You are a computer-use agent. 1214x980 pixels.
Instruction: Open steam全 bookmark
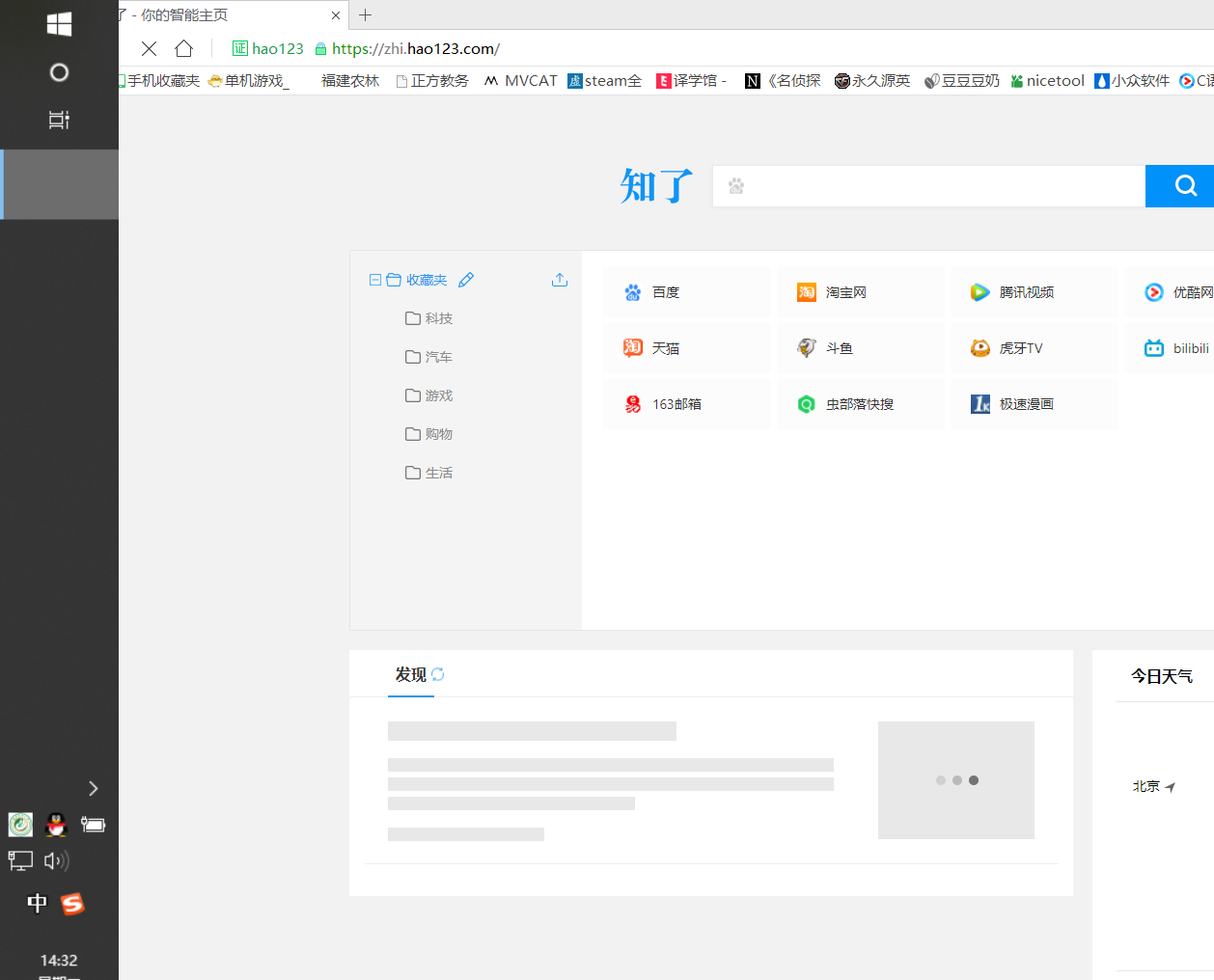[605, 81]
